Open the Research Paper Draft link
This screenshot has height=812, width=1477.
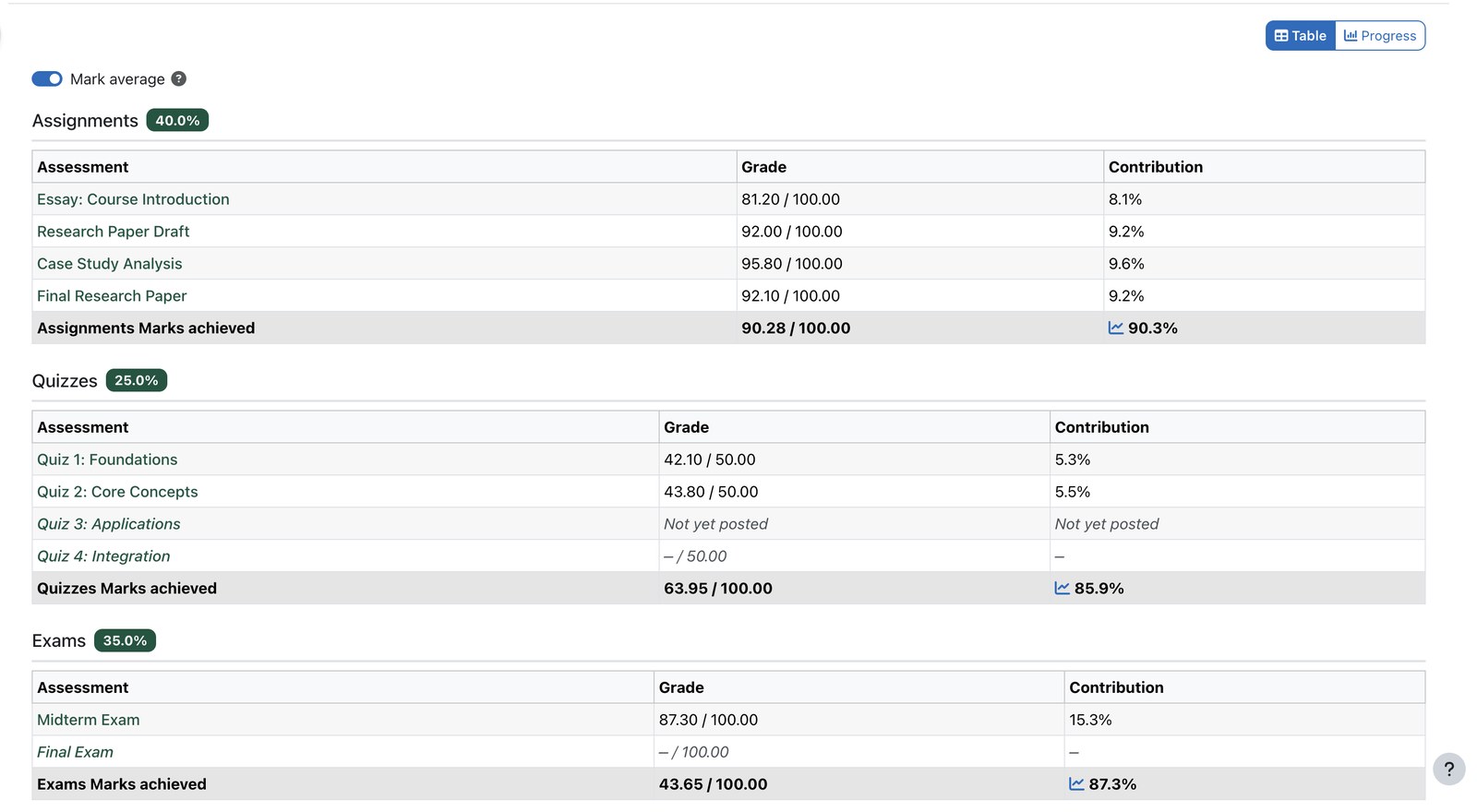tap(114, 232)
